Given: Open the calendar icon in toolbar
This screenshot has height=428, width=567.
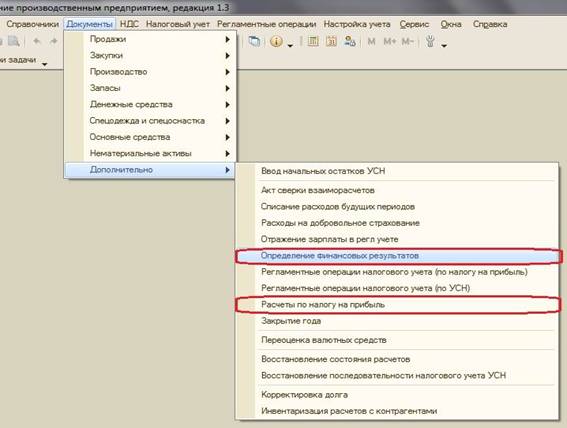Looking at the screenshot, I should coord(331,42).
